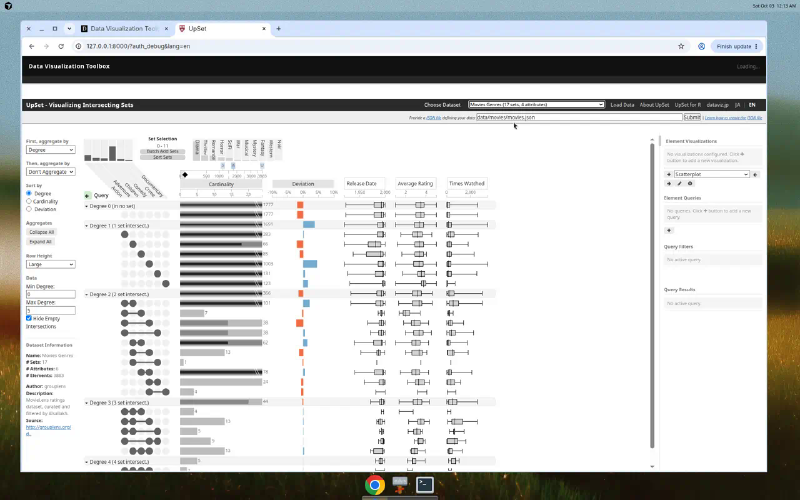Open the Chrome profile icon
Viewport: 800px width, 500px height.
click(702, 46)
